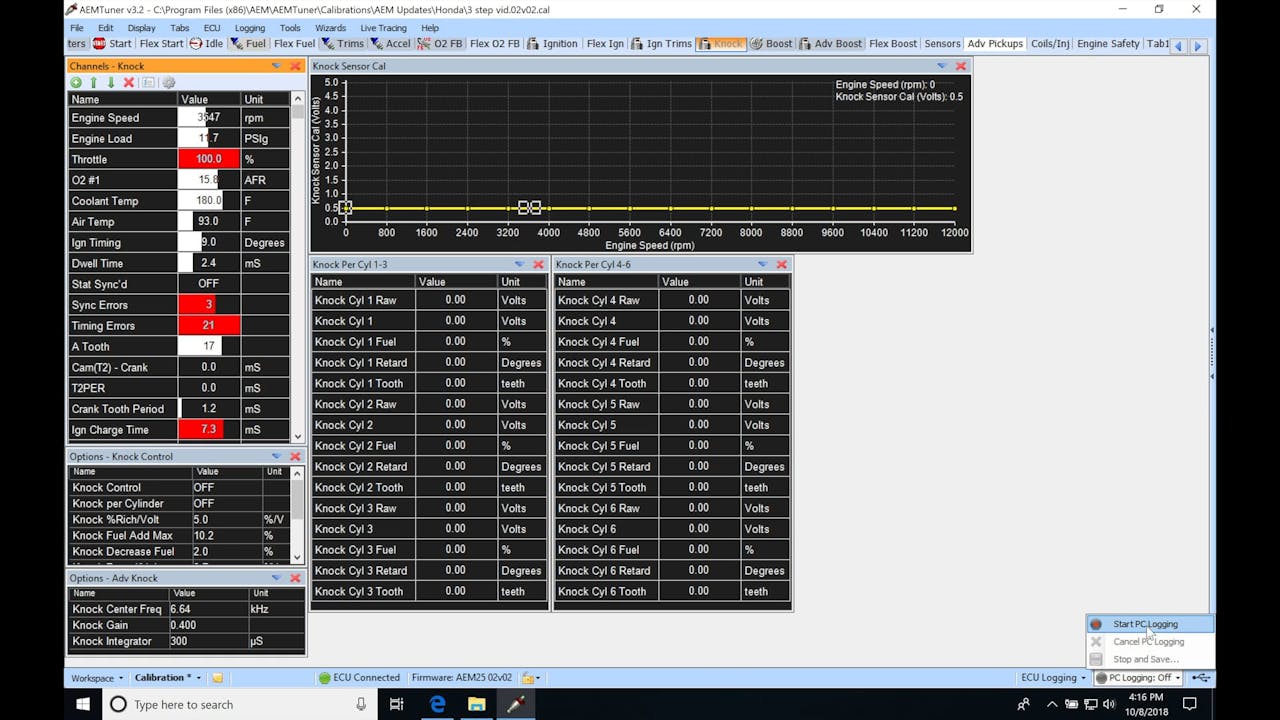This screenshot has width=1280, height=720.
Task: Open the Knock Sensor Cal panel dropdown arrow
Action: [941, 66]
